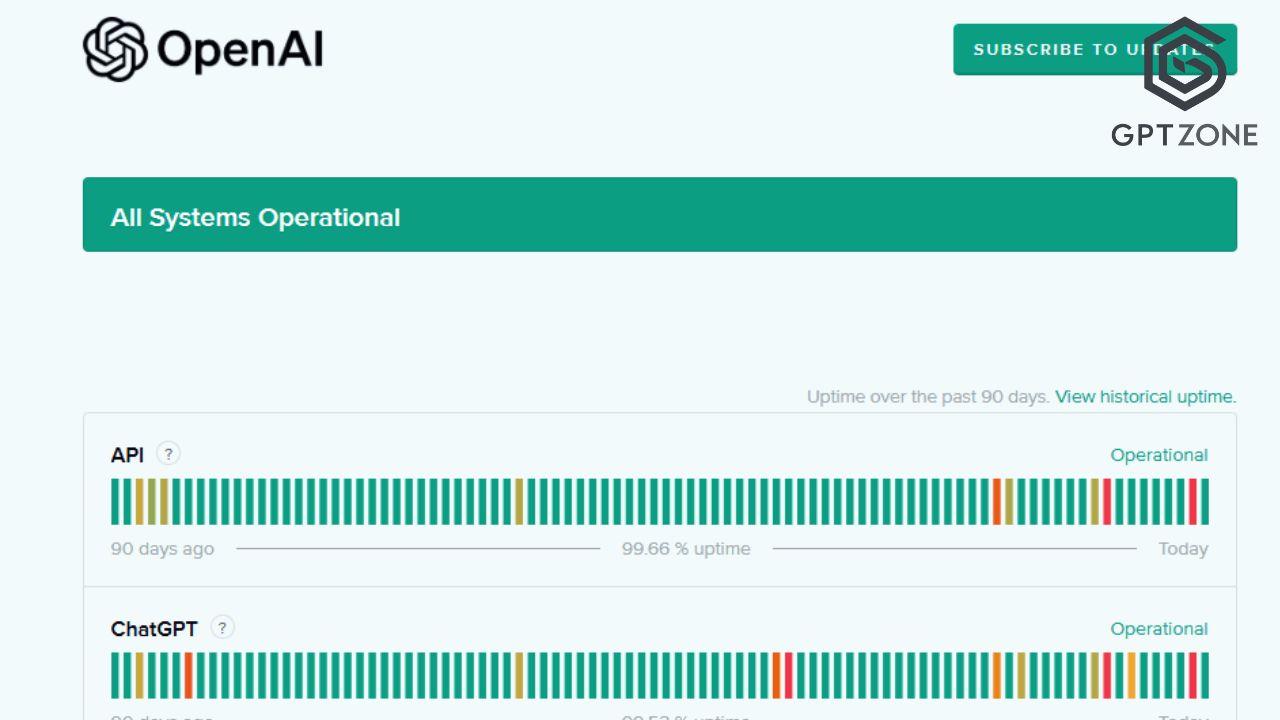Click the OpenAI logo

point(203,49)
